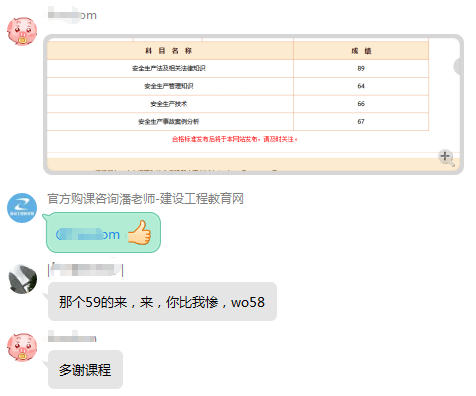This screenshot has height=396, width=476.
Task: Click the pig avatar beside 多谢课程 message
Action: [x=22, y=347]
